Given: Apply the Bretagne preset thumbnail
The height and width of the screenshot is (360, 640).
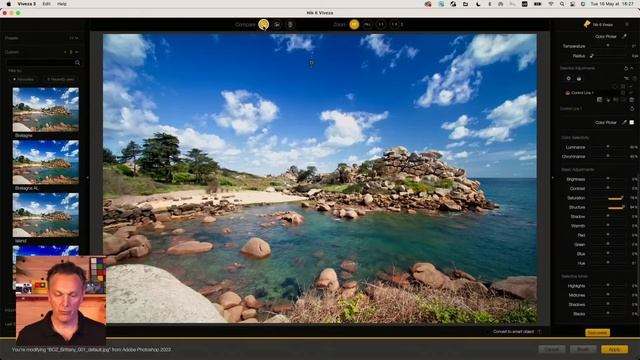Looking at the screenshot, I should point(45,109).
